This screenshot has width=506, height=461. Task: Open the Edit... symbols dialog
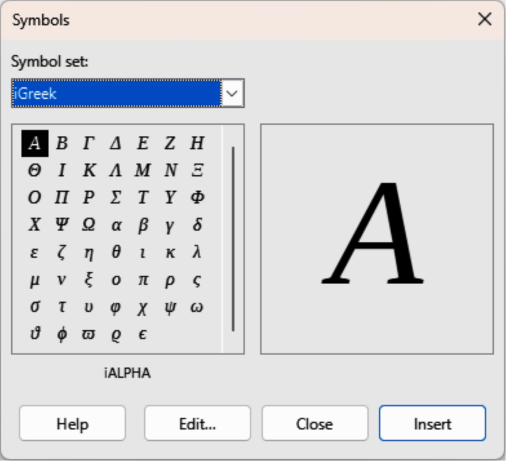pyautogui.click(x=197, y=423)
